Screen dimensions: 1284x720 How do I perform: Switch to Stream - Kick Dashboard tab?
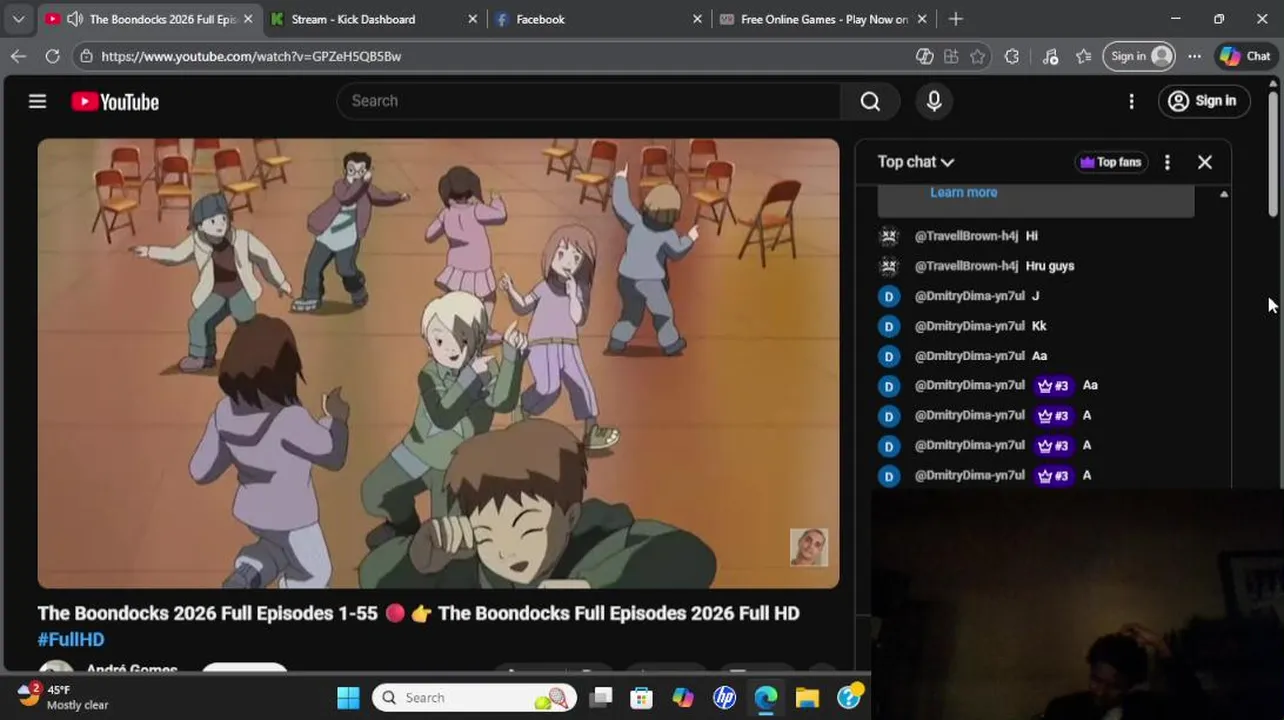pos(353,19)
